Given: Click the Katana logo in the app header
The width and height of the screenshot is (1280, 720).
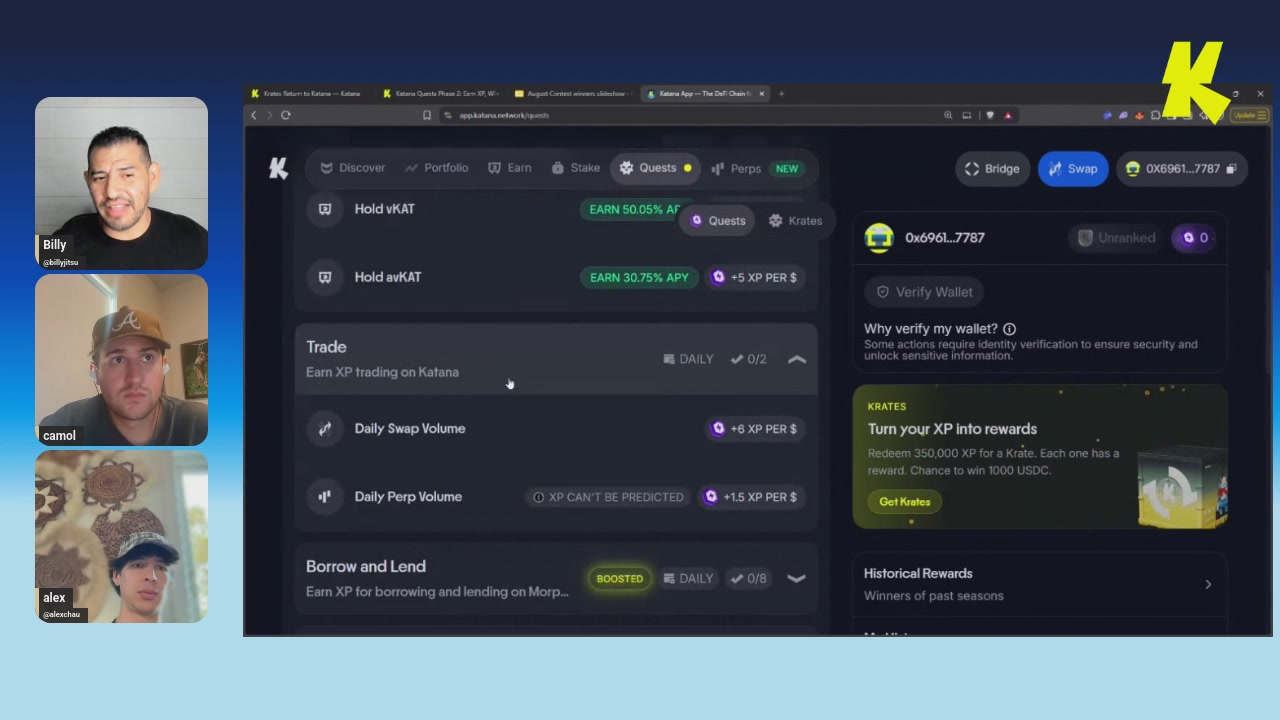Looking at the screenshot, I should point(278,168).
